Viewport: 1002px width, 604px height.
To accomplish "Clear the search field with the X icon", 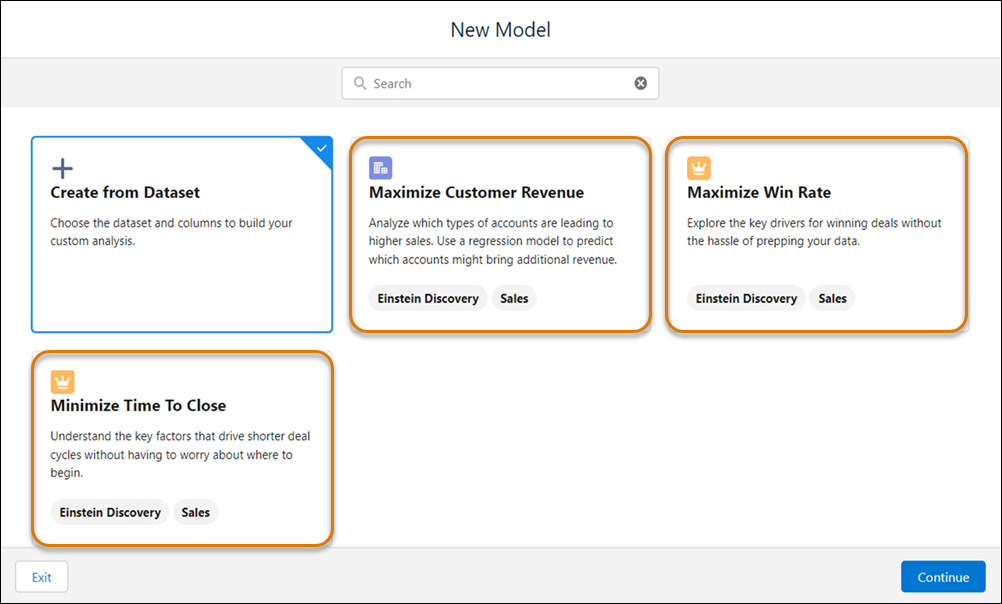I will pyautogui.click(x=640, y=83).
